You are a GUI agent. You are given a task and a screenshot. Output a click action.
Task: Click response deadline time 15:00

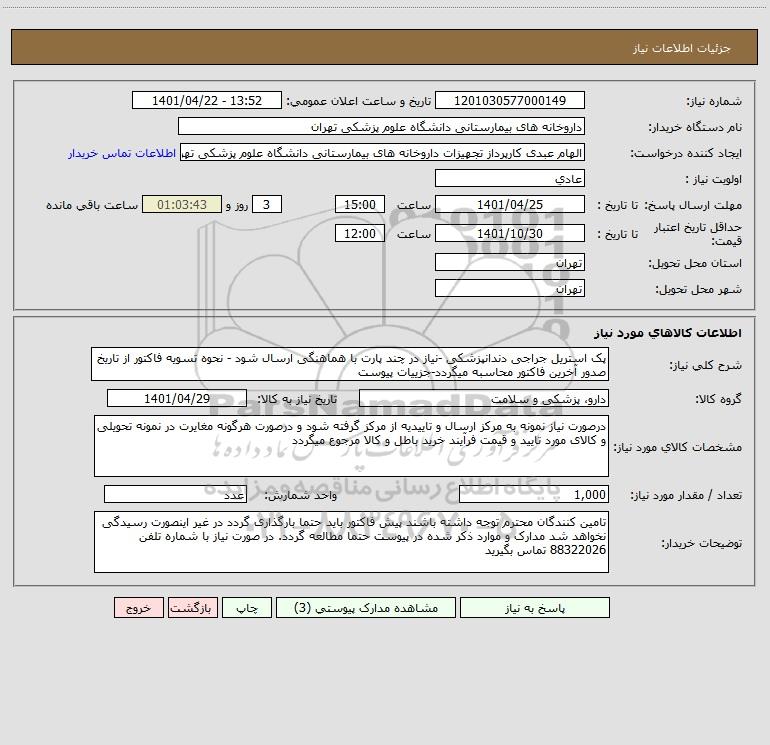(x=359, y=204)
